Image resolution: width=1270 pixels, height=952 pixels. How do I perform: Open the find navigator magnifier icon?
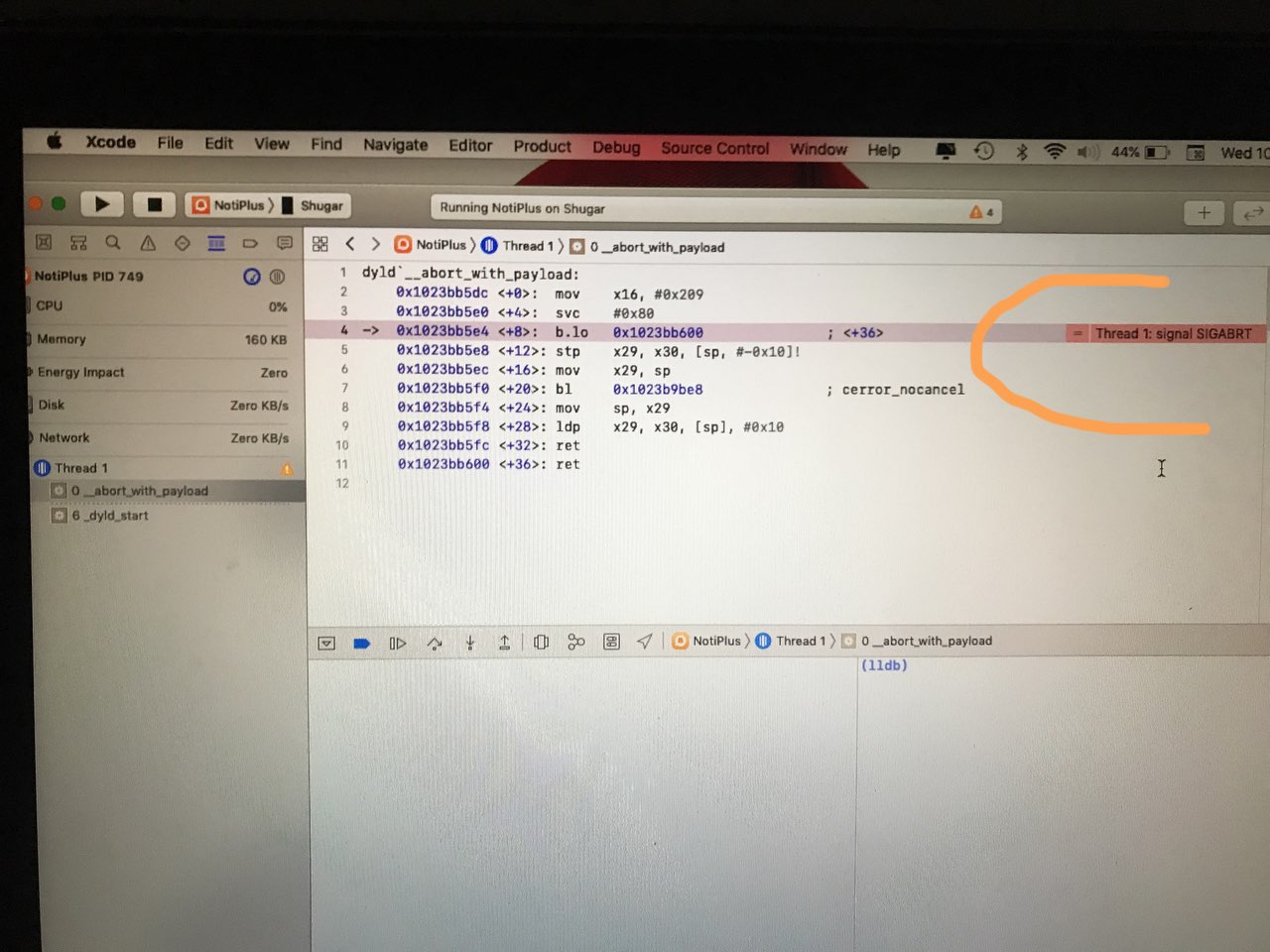[113, 242]
